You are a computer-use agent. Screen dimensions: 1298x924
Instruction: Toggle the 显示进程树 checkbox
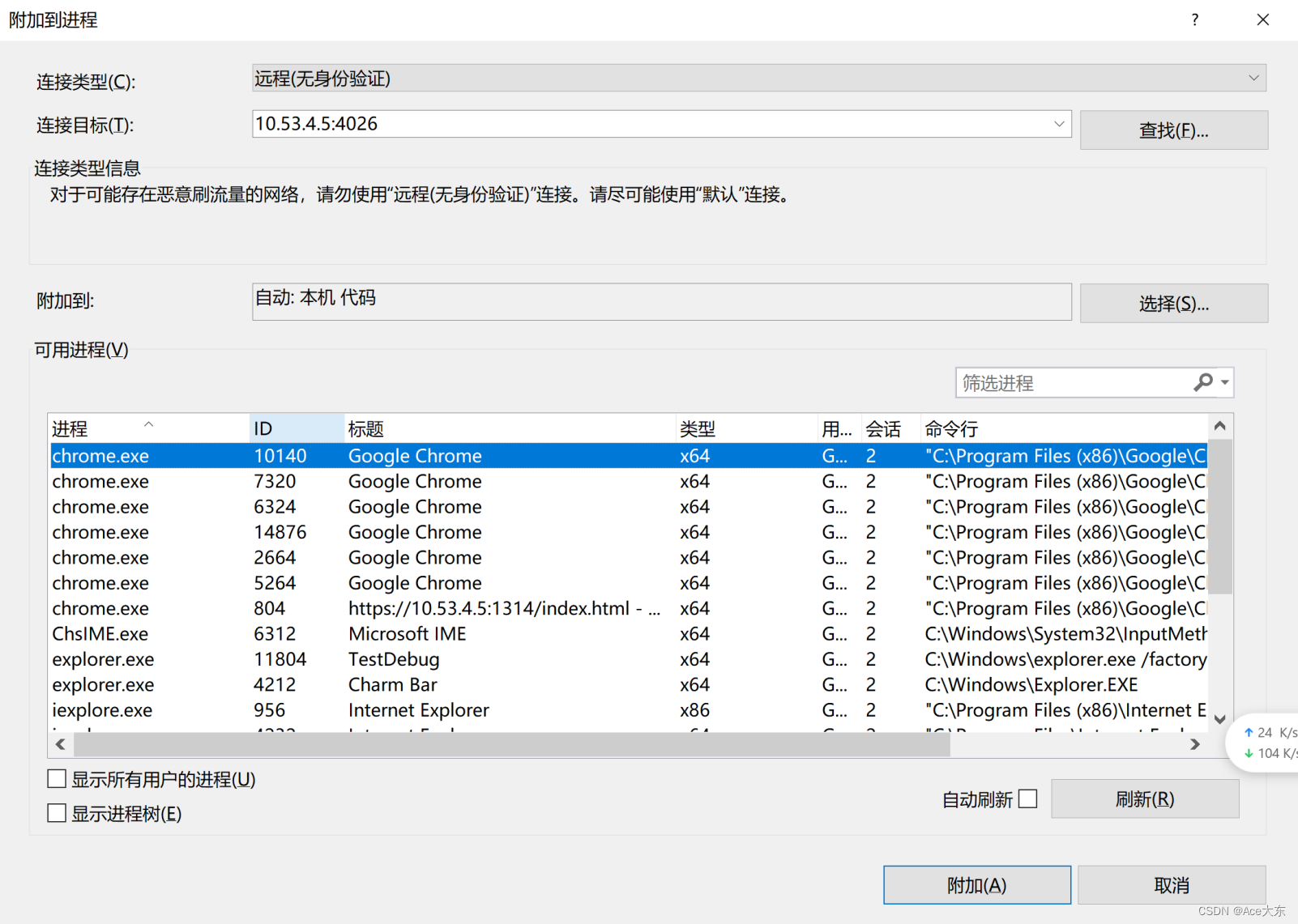click(x=56, y=812)
